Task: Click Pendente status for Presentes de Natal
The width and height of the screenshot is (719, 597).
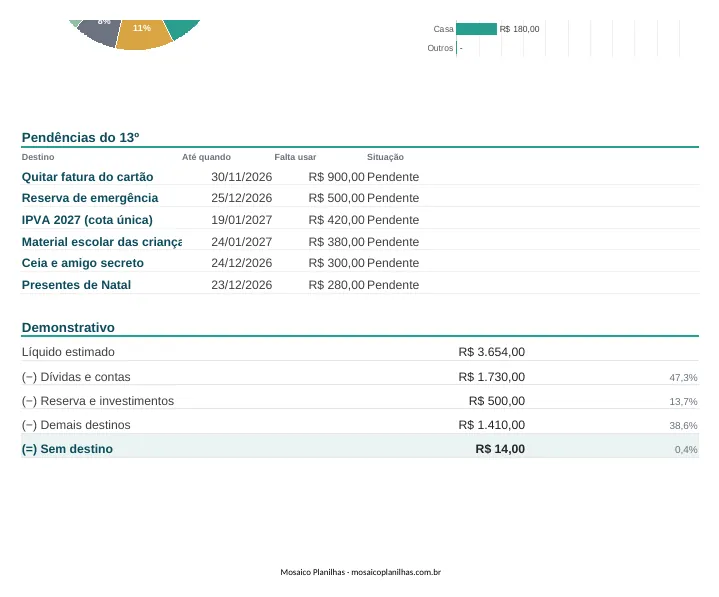Action: [x=393, y=285]
